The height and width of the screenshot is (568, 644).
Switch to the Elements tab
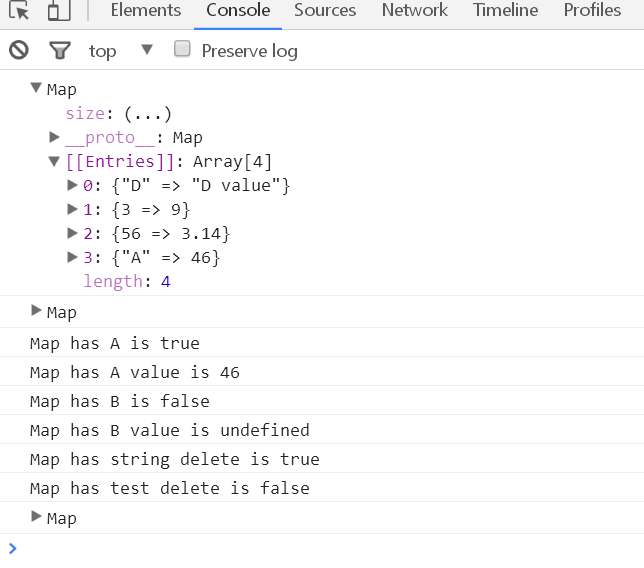point(145,10)
